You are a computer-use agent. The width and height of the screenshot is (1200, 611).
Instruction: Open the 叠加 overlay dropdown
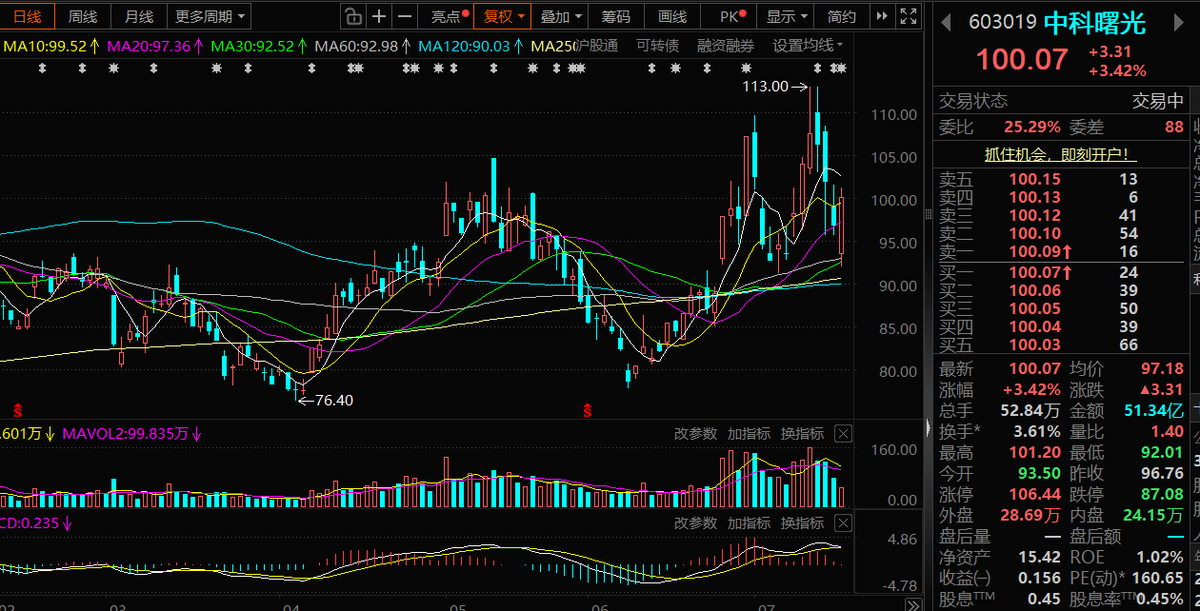(x=561, y=16)
